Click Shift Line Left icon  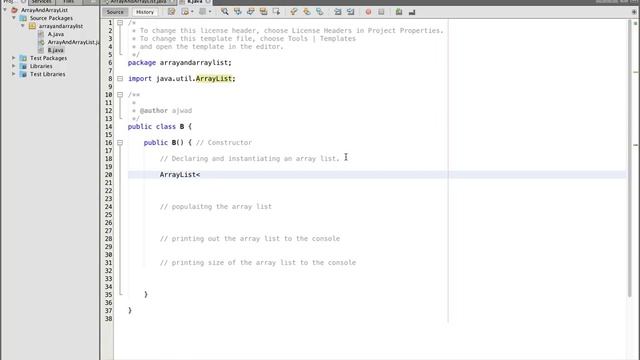(x=338, y=12)
